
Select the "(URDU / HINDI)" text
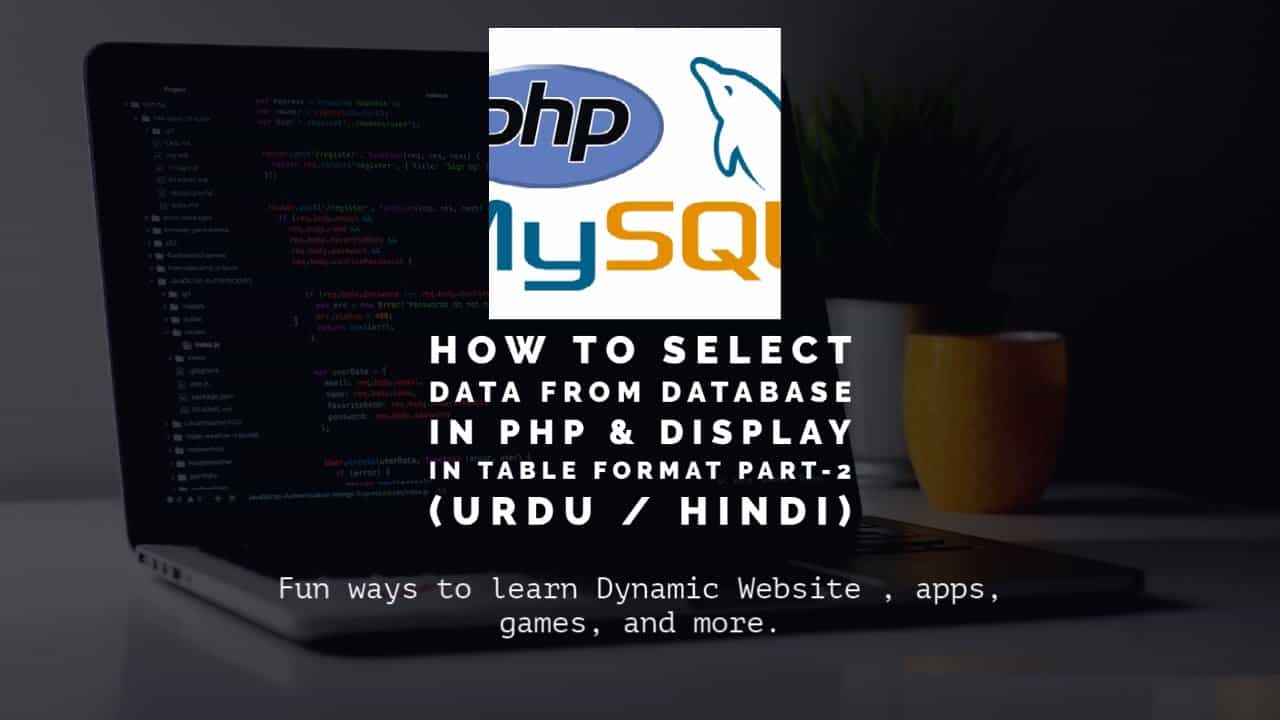[x=641, y=511]
